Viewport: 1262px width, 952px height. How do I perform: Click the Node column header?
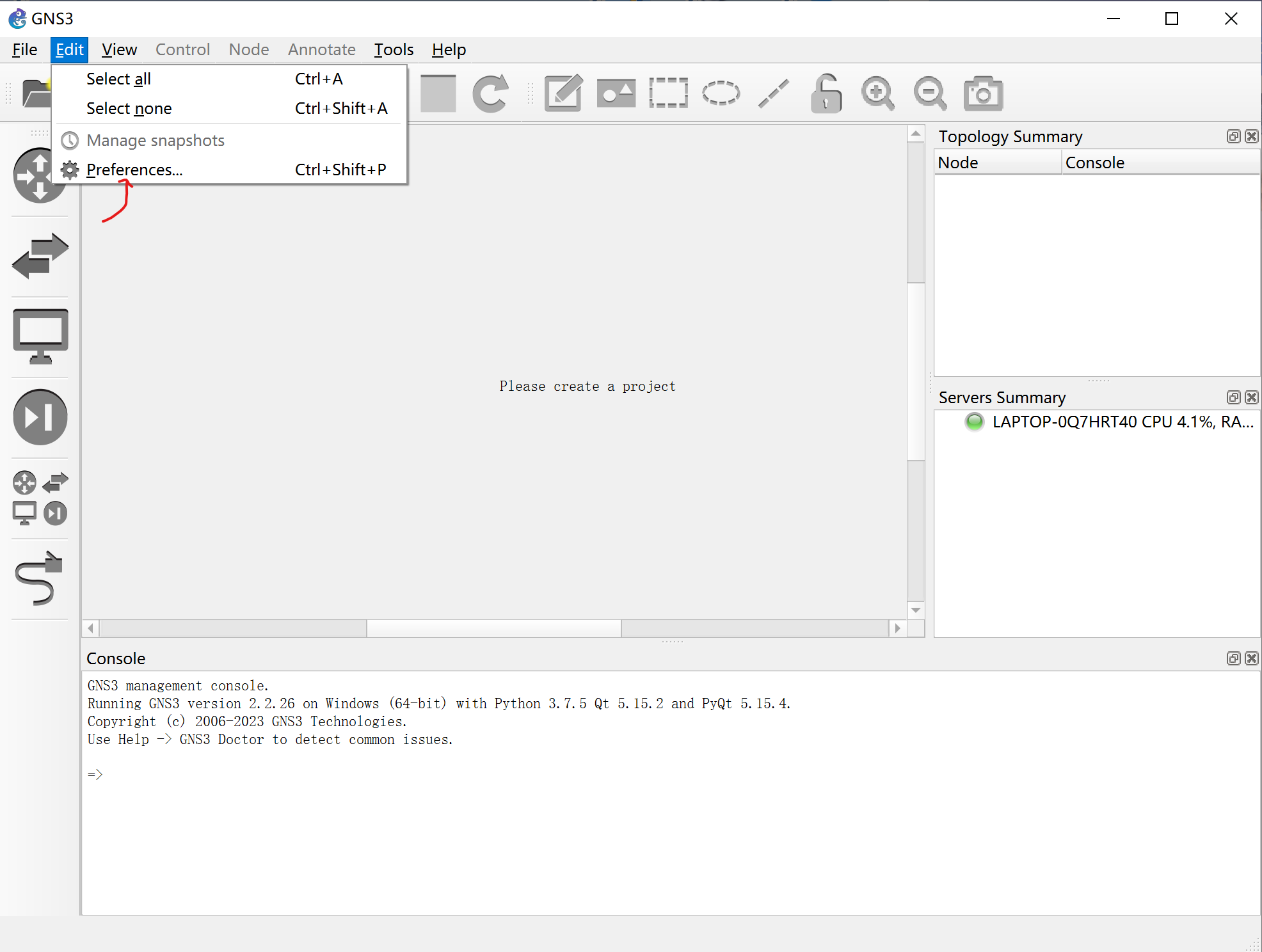coord(998,163)
